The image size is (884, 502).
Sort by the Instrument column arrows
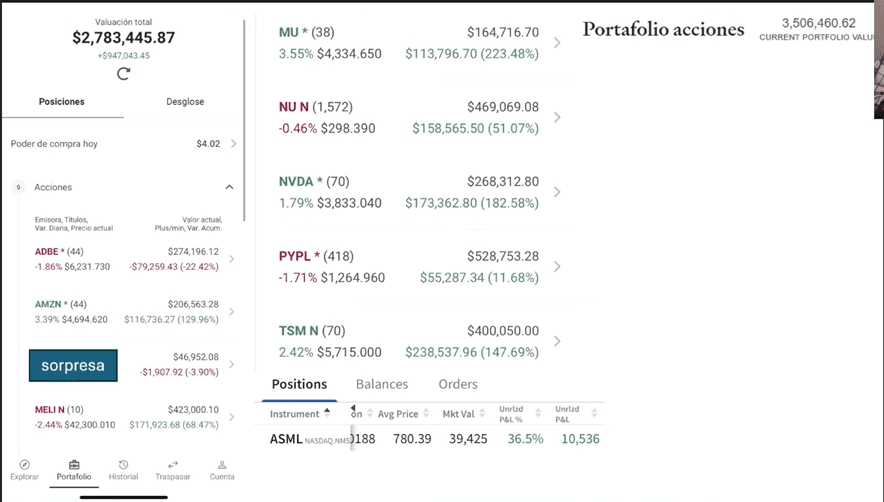pos(327,413)
